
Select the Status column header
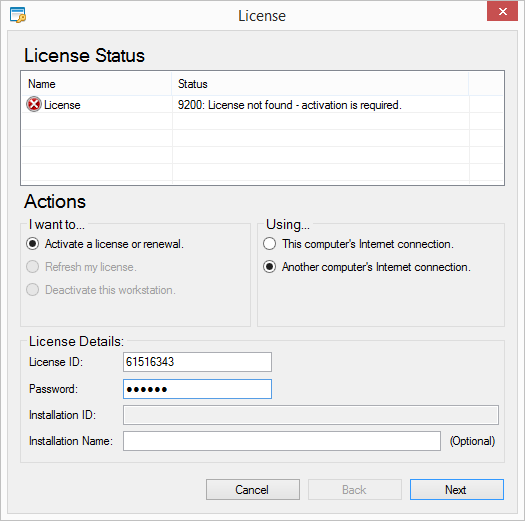[320, 84]
